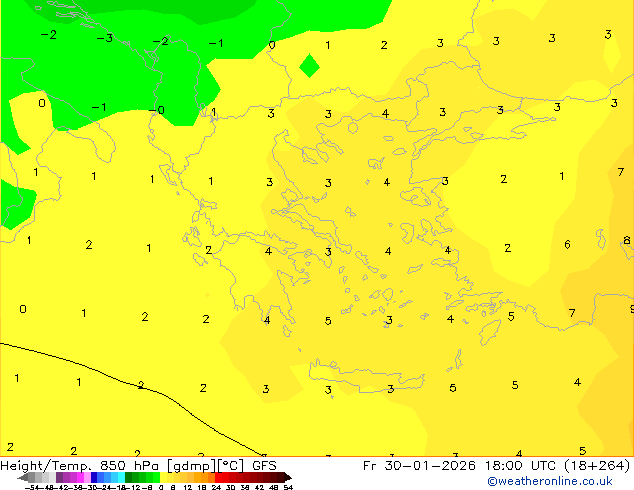
Task: Click the small green diamond-shaped patch on map
Action: tap(309, 65)
